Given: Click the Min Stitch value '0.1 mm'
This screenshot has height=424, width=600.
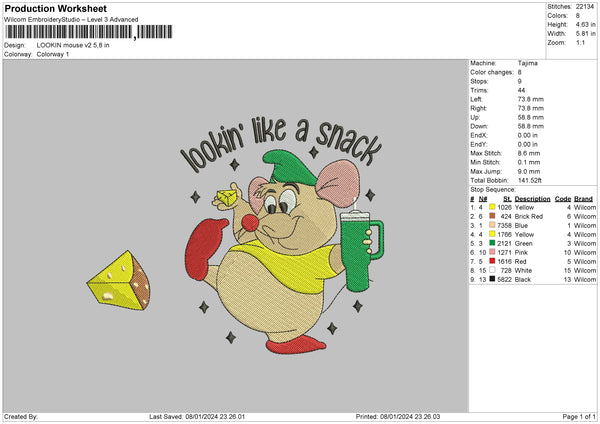Looking at the screenshot, I should 529,162.
